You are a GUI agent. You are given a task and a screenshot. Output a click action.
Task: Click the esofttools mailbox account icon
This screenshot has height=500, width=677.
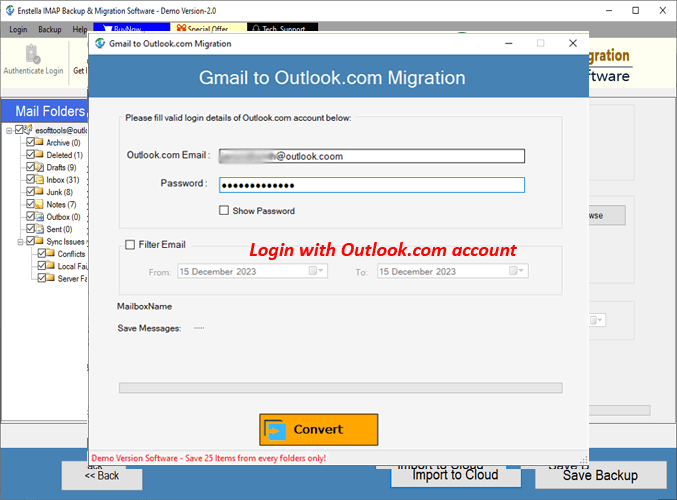[x=28, y=129]
